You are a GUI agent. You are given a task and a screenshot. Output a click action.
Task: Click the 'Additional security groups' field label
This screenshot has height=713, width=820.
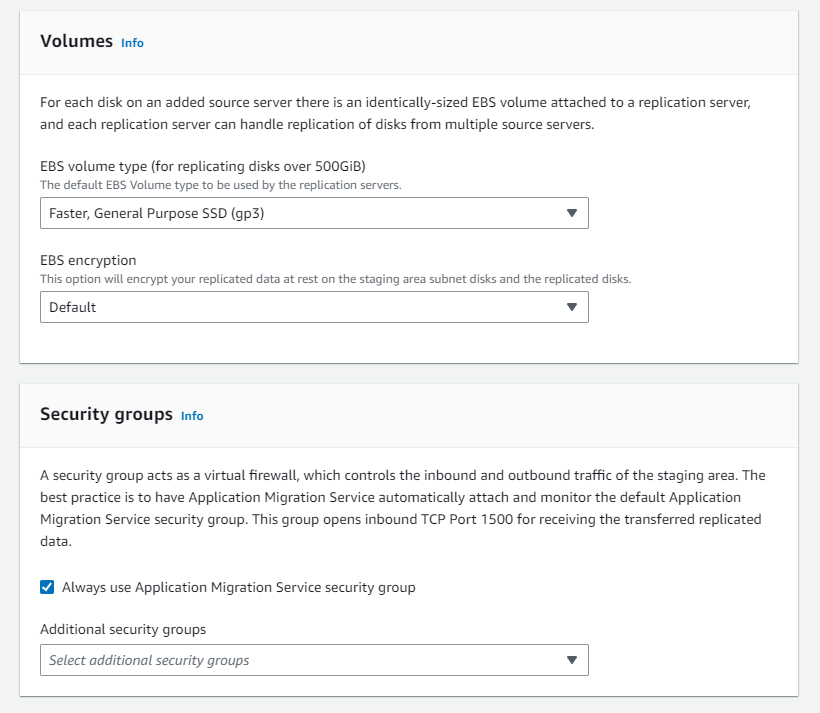pos(123,629)
